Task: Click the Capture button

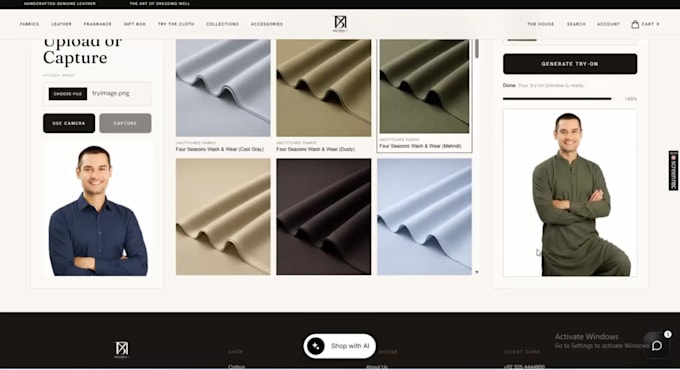Action: [125, 123]
